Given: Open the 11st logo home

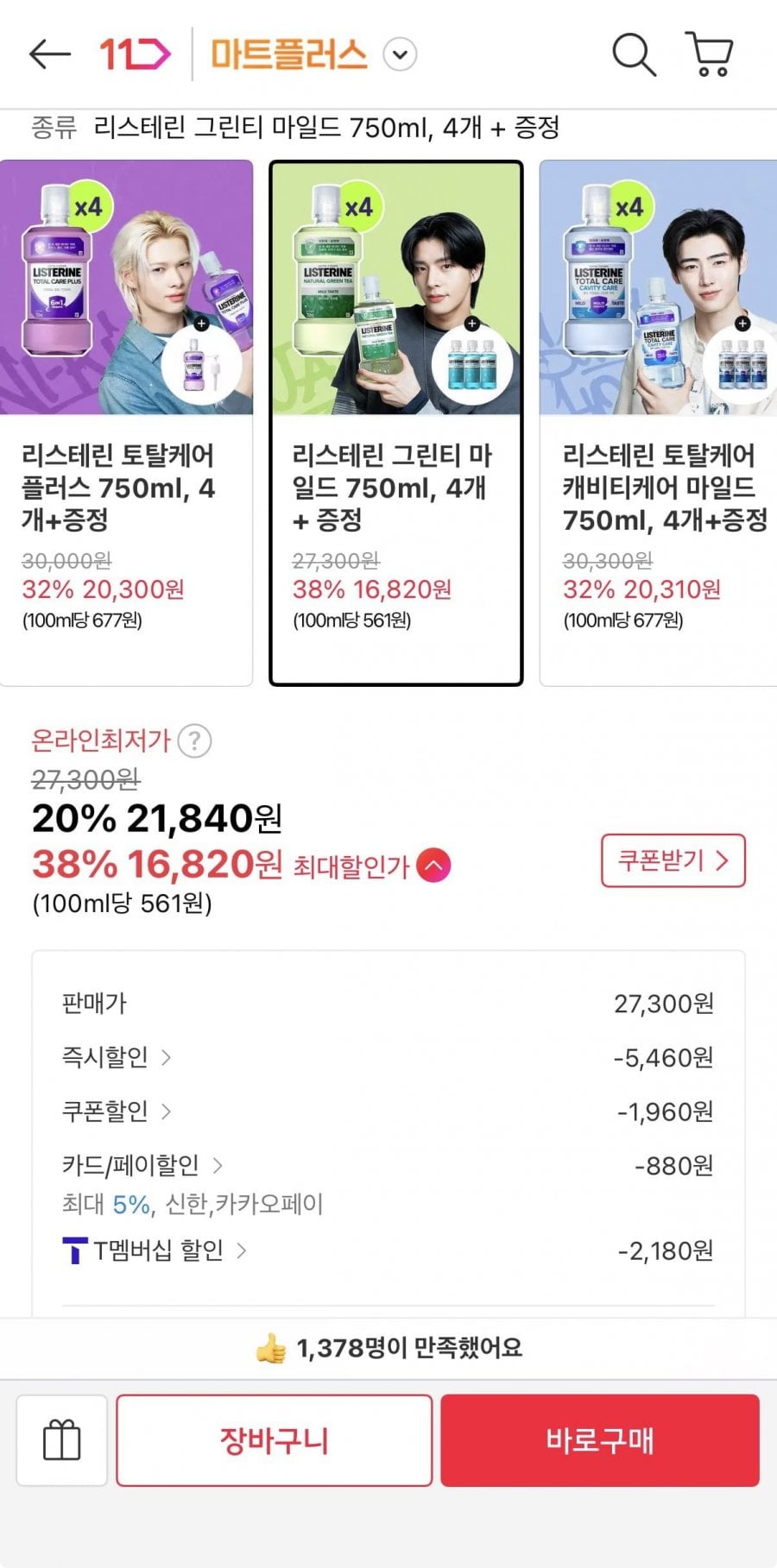Looking at the screenshot, I should pyautogui.click(x=135, y=54).
